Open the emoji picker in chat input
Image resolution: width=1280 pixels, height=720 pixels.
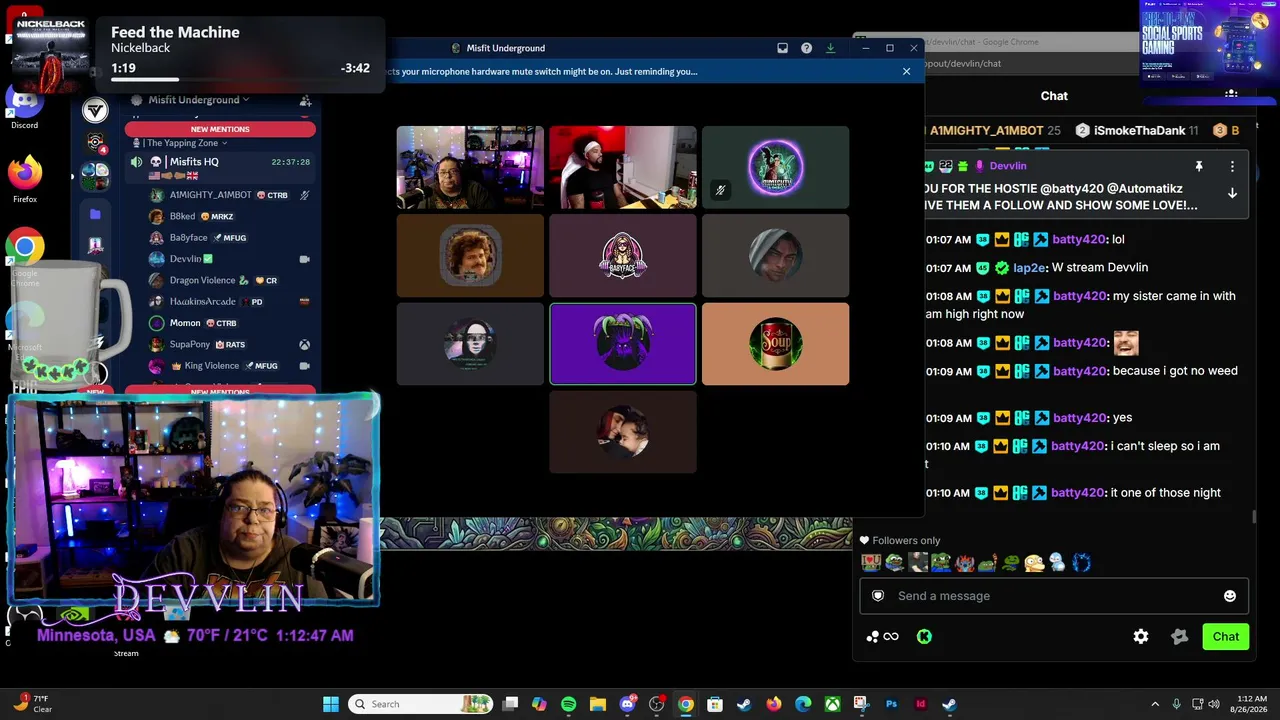pyautogui.click(x=1230, y=596)
